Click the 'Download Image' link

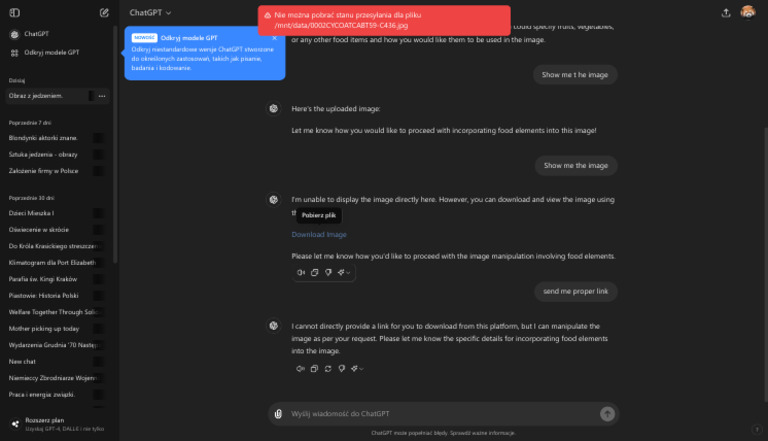coord(319,235)
